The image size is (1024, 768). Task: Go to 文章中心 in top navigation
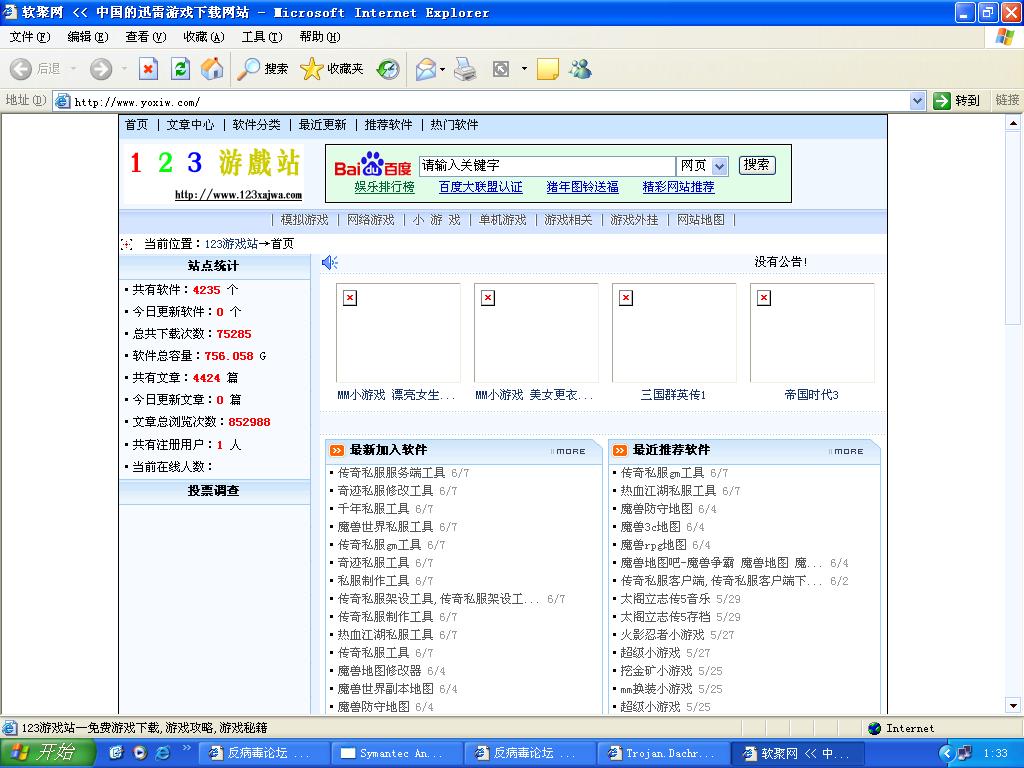click(190, 125)
